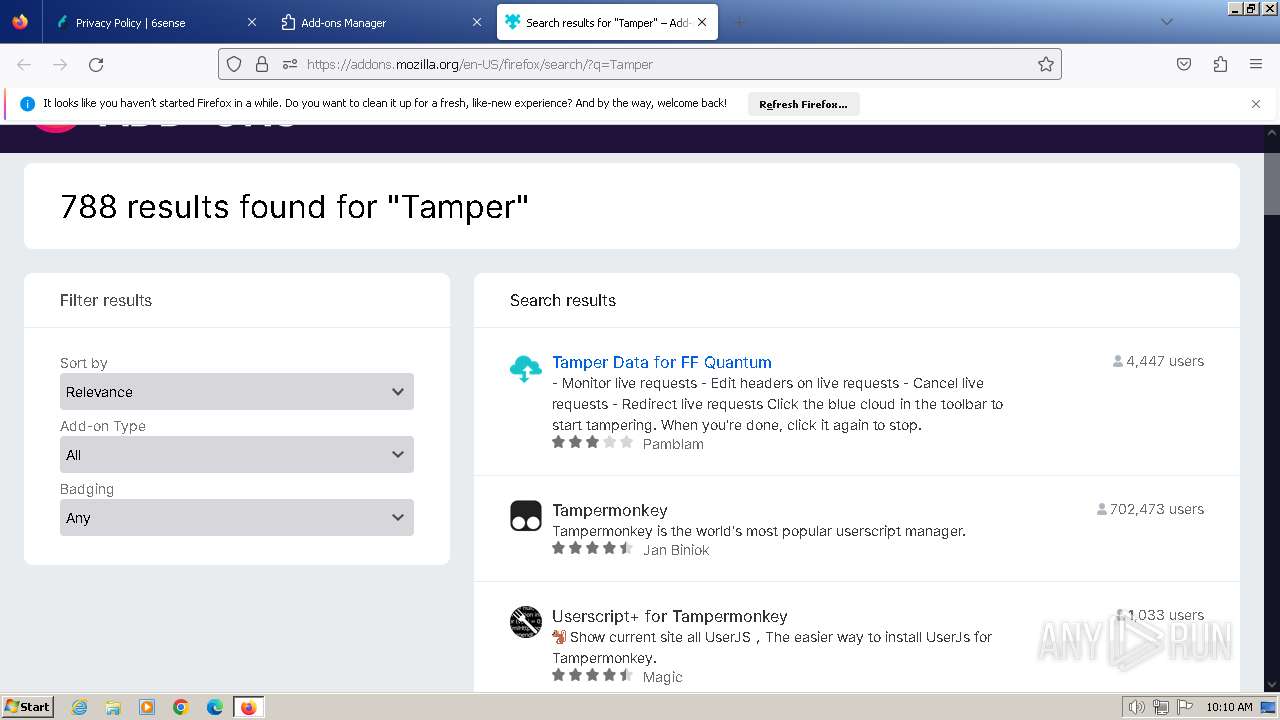
Task: Open the Extensions toolbar button
Action: coord(1220,64)
